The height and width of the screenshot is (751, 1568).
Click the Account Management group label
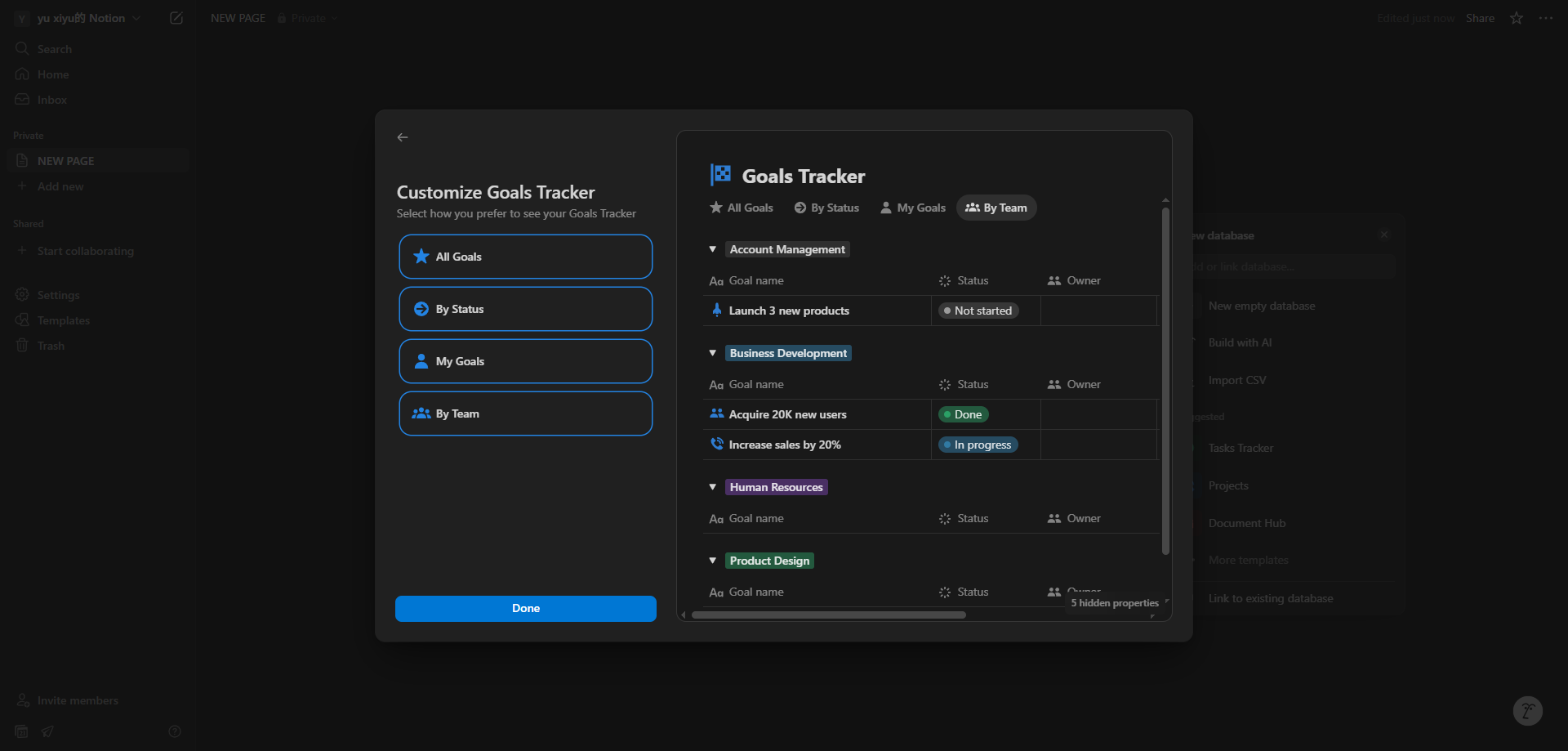coord(787,249)
